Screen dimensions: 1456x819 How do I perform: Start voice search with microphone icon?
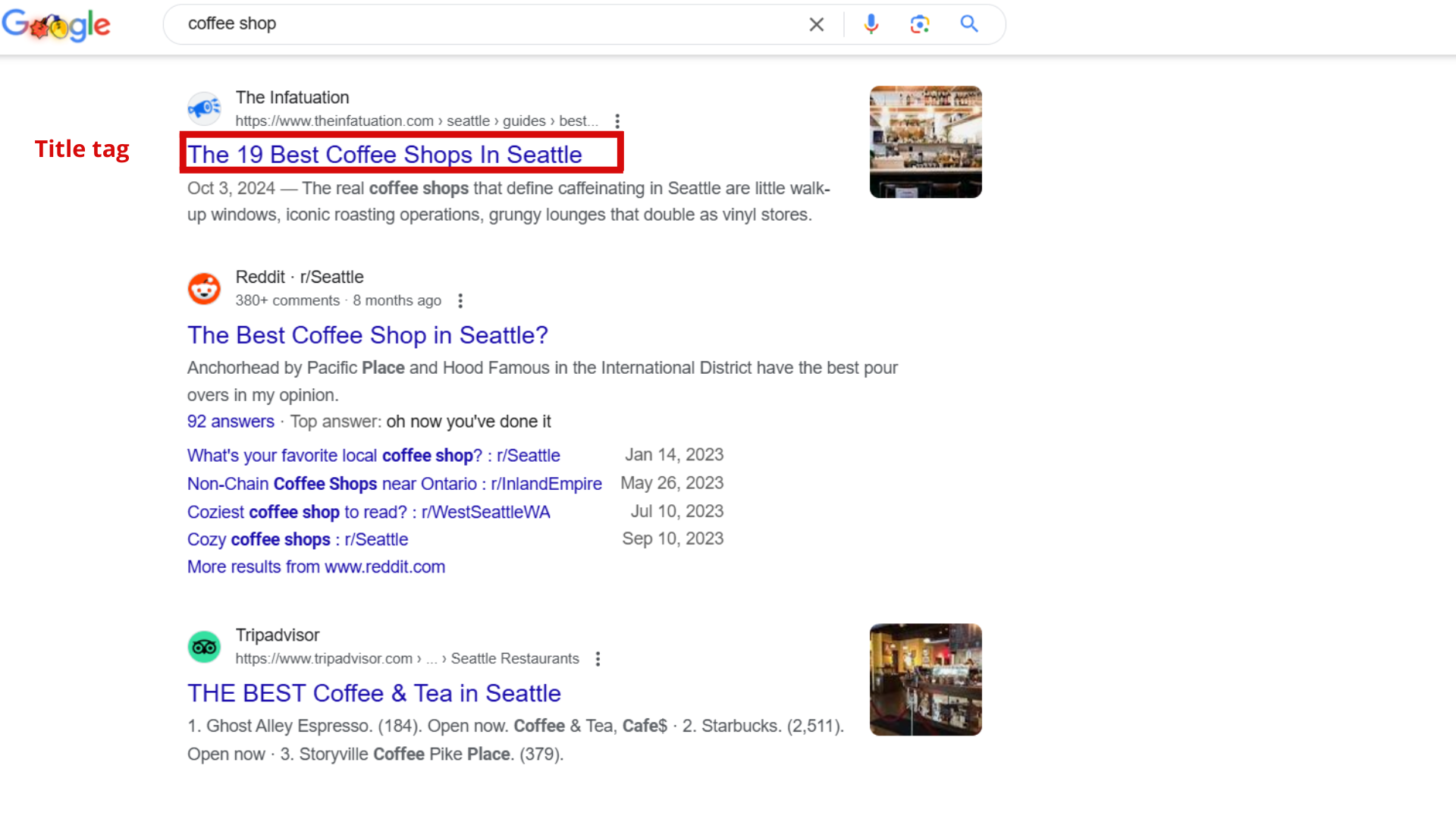click(871, 24)
